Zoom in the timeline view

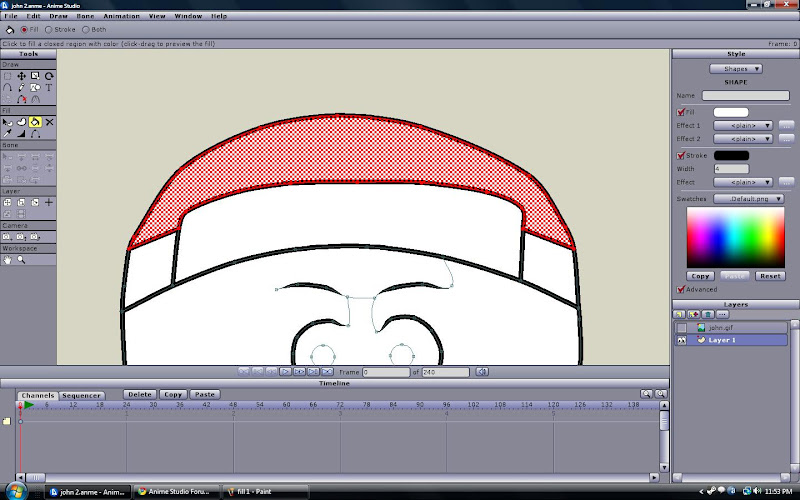(661, 394)
